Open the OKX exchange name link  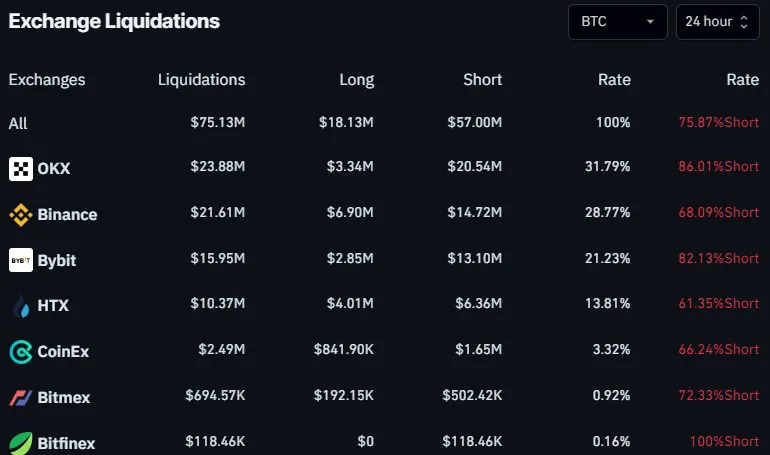[x=54, y=169]
